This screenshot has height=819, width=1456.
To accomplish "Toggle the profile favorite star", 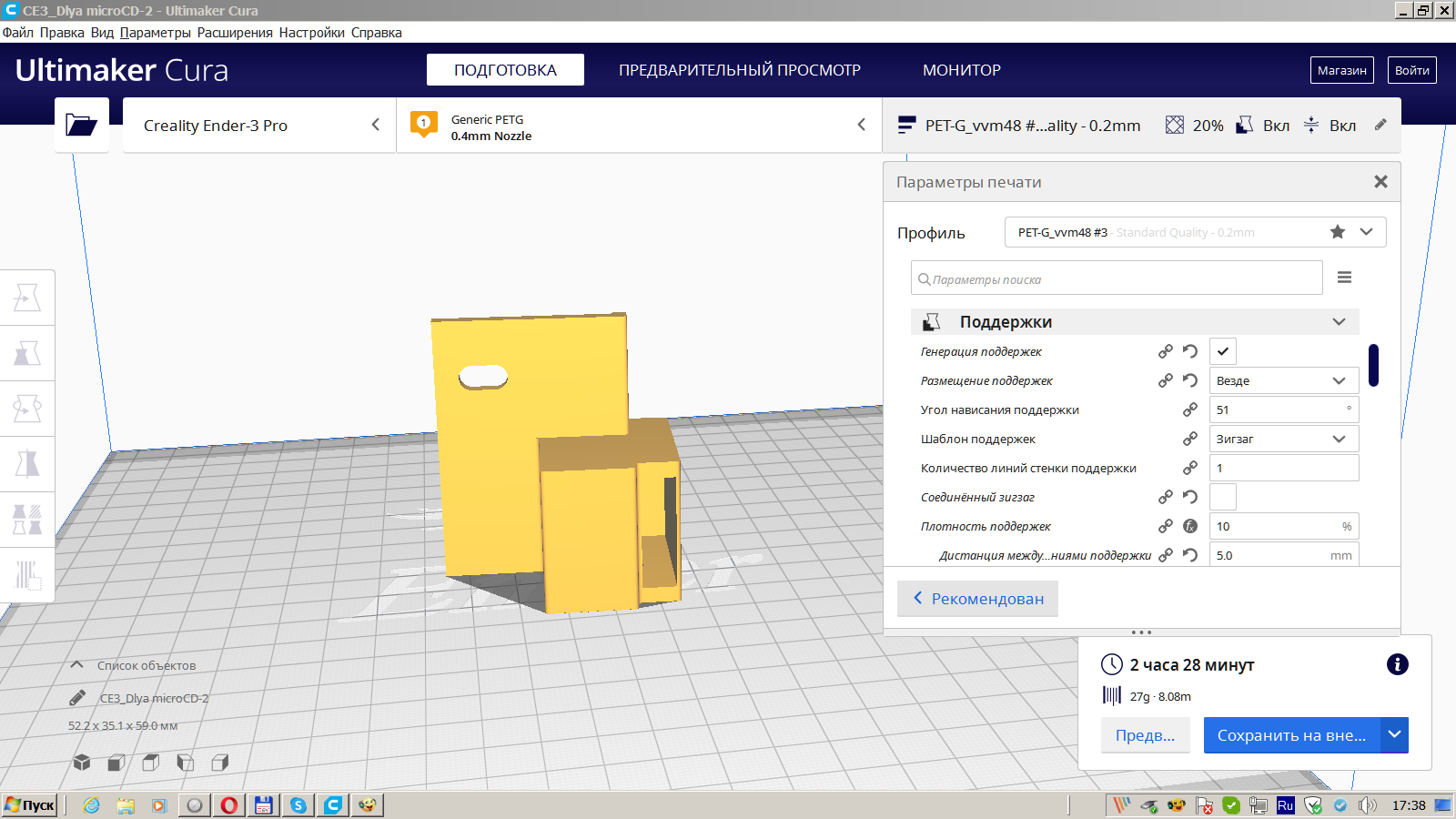I will [x=1337, y=232].
